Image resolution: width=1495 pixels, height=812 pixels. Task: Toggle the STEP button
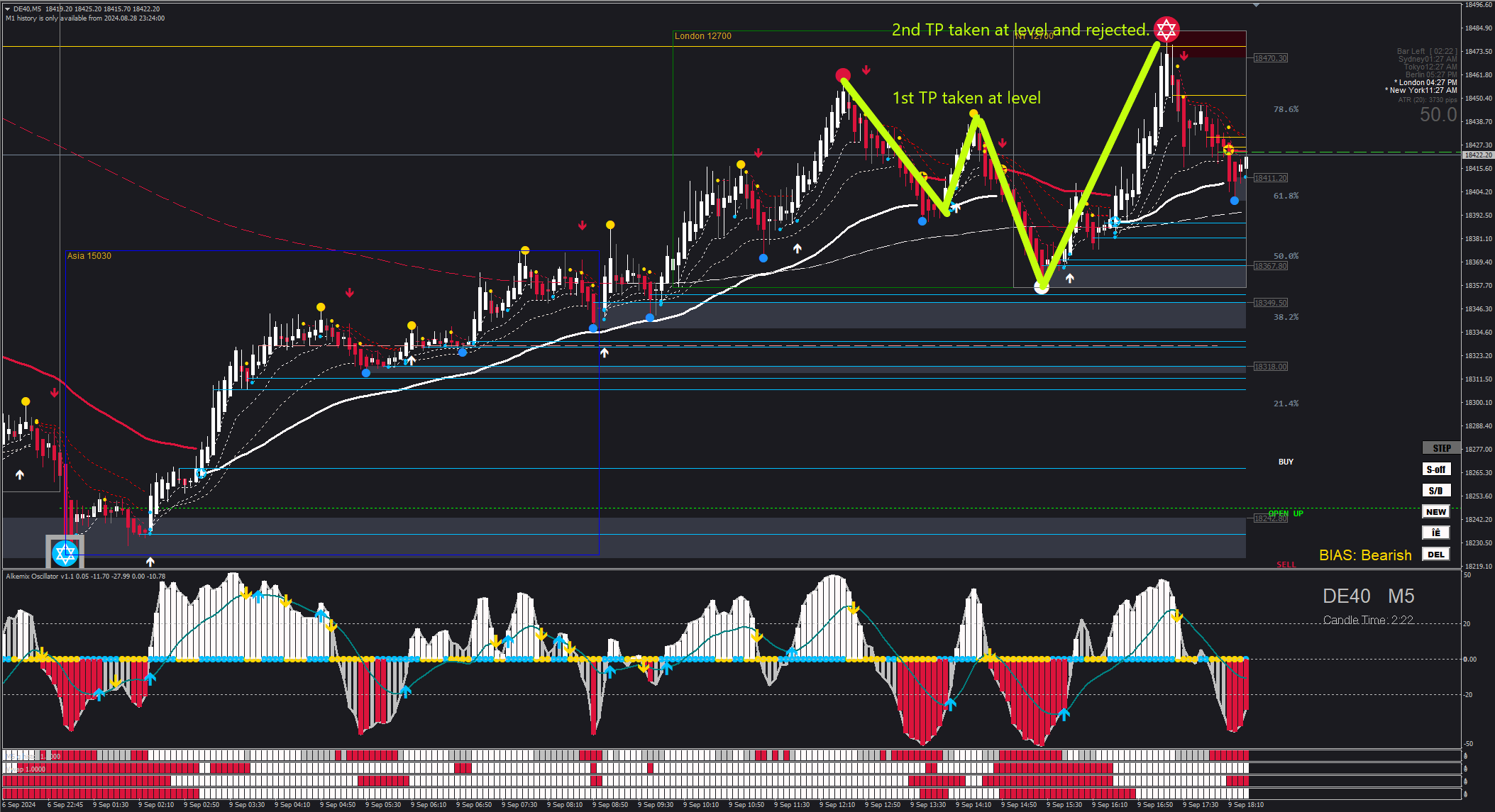[x=1440, y=448]
